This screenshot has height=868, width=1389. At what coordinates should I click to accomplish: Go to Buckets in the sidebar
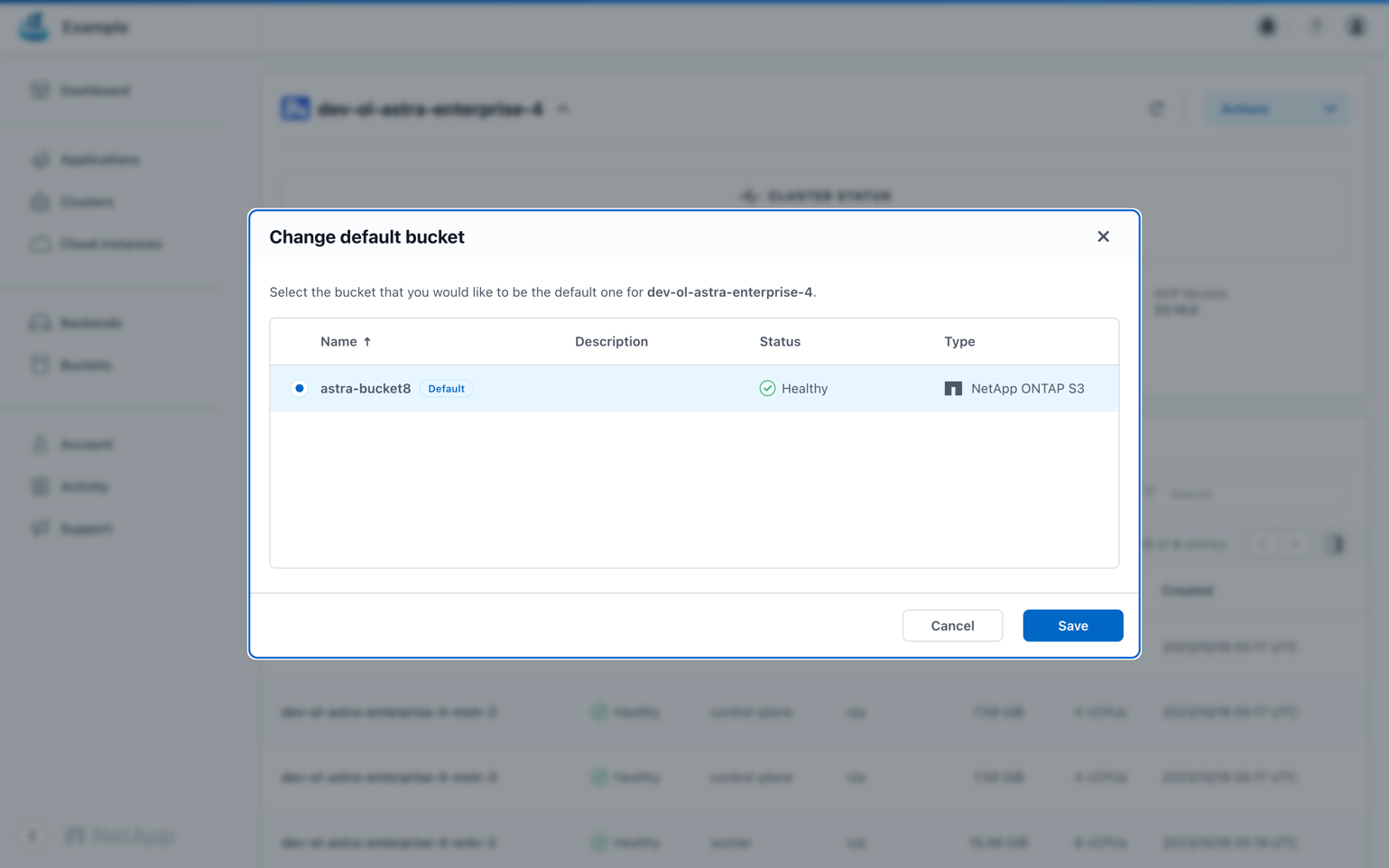click(86, 365)
